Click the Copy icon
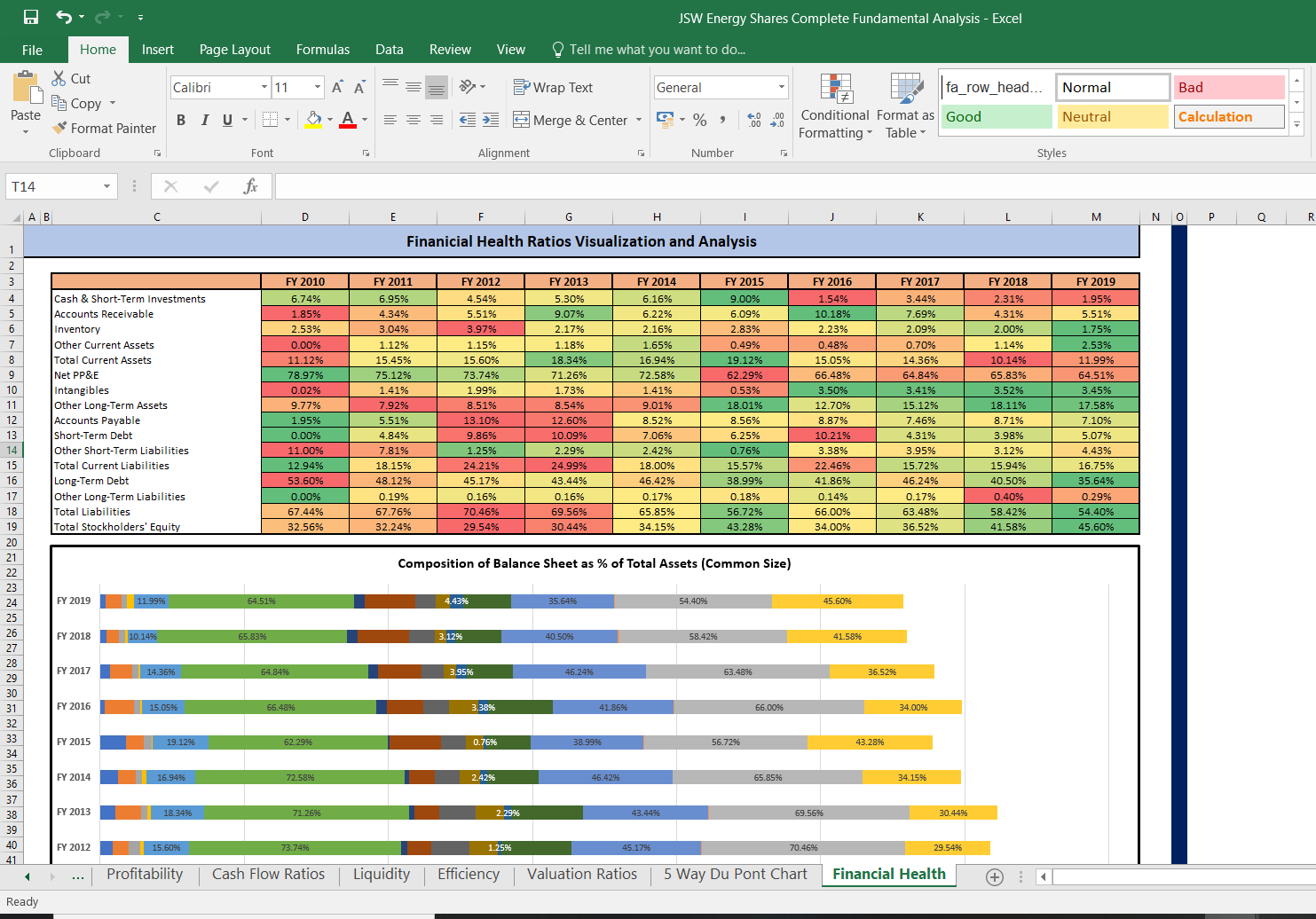The height and width of the screenshot is (919, 1316). pos(59,103)
